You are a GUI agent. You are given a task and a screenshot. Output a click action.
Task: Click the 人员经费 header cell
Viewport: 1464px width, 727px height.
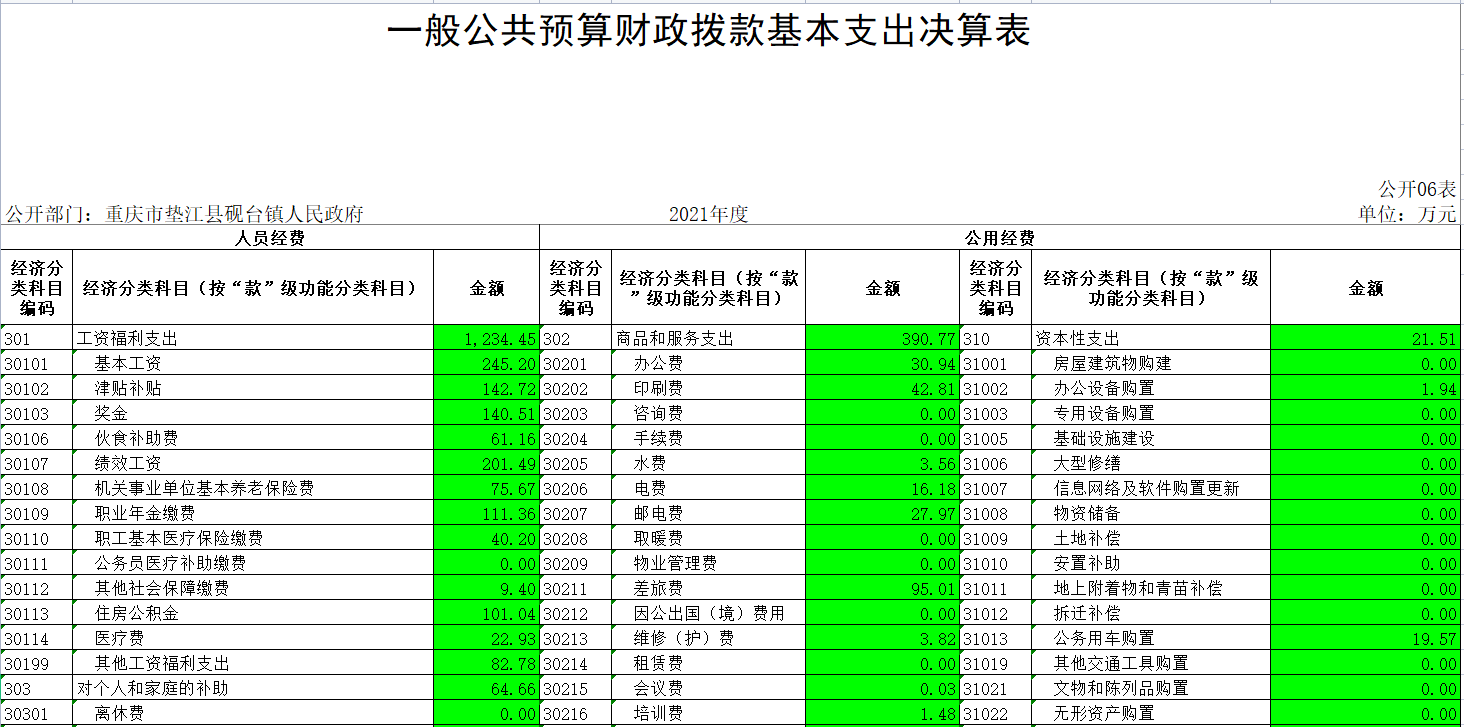pos(270,238)
